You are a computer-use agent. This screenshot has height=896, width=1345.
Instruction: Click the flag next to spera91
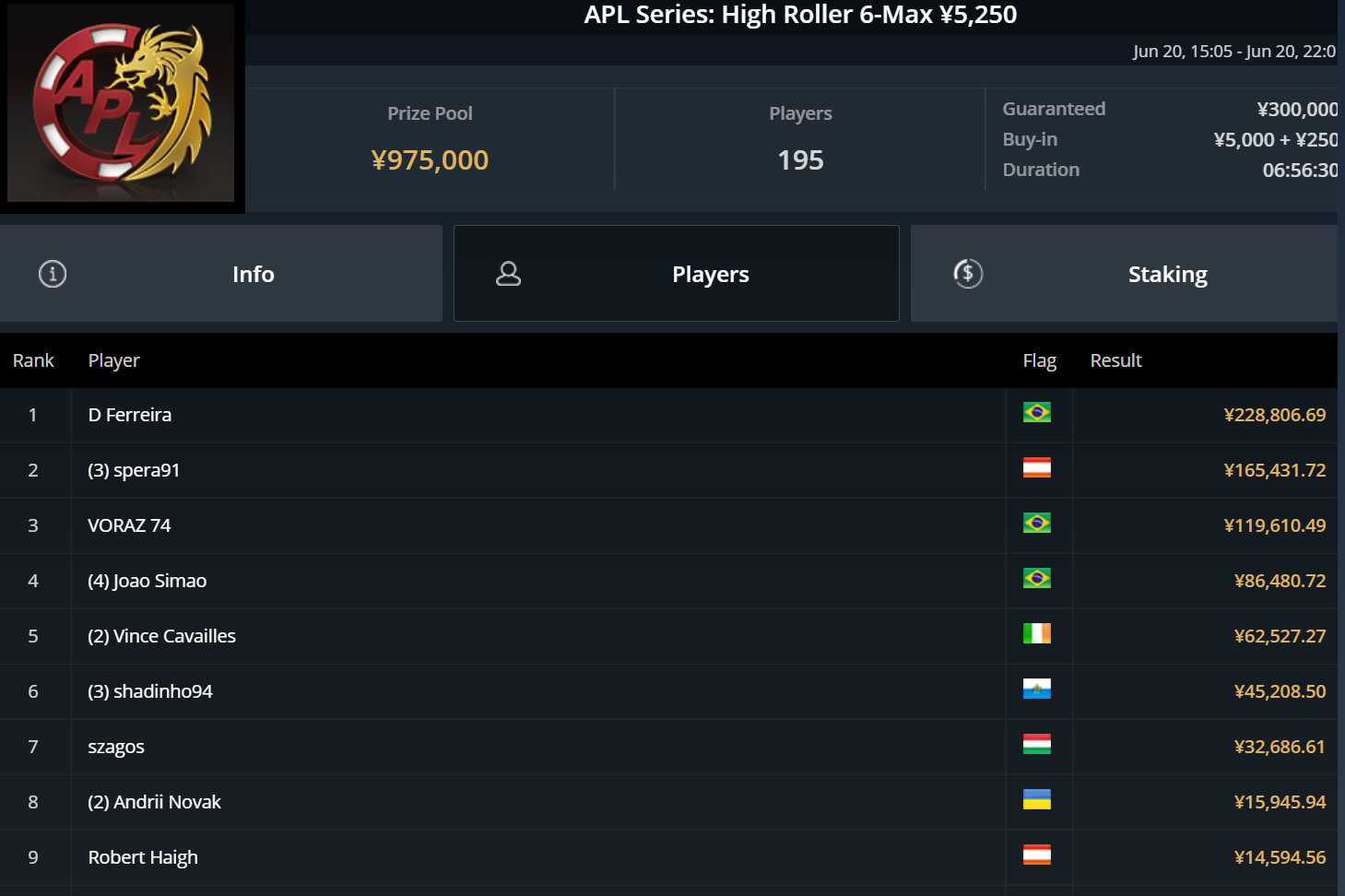click(1036, 468)
